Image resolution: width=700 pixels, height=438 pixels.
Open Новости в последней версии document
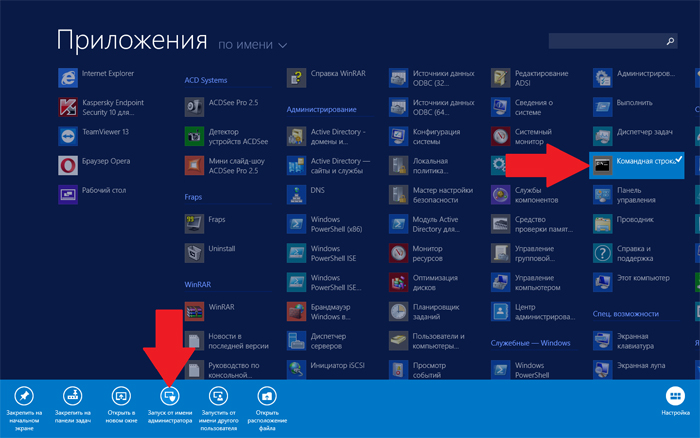194,341
